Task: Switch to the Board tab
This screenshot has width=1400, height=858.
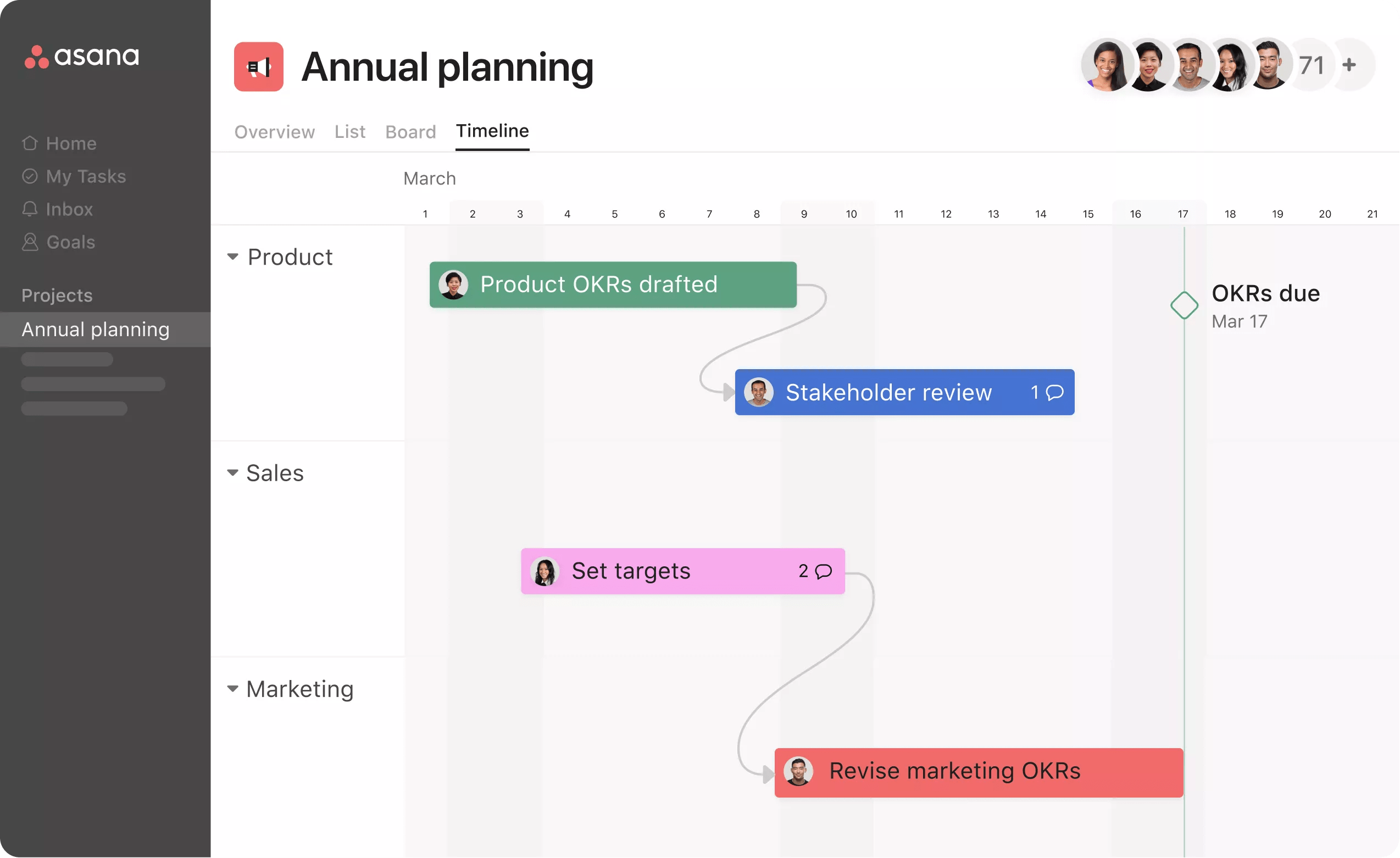Action: coord(410,131)
